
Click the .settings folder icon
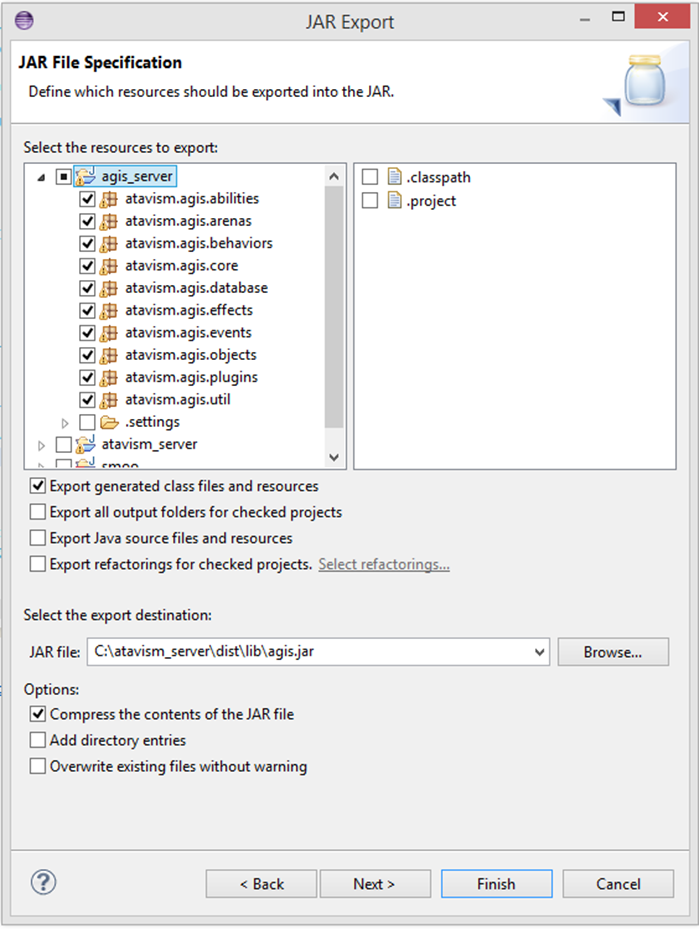pyautogui.click(x=109, y=422)
